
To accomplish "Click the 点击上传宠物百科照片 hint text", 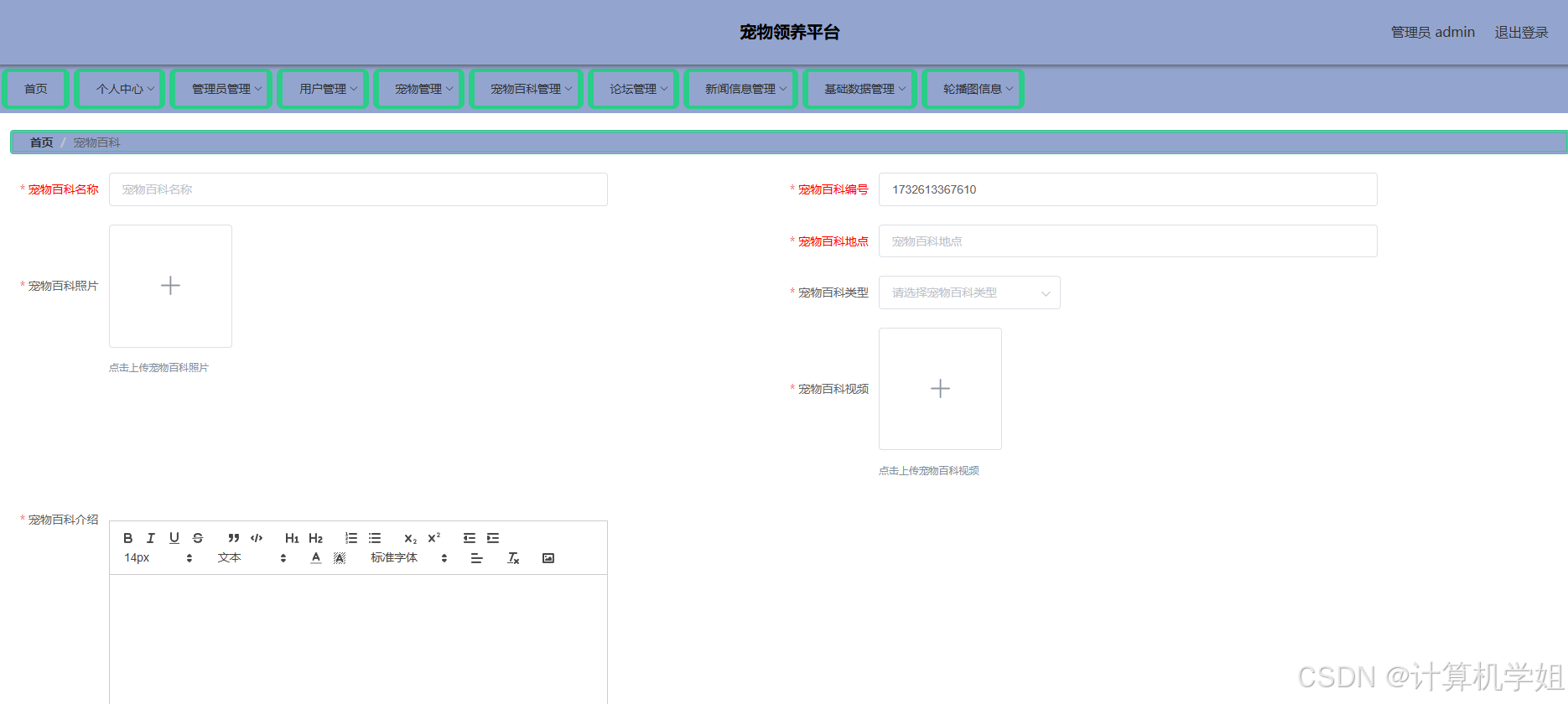I will 158,368.
